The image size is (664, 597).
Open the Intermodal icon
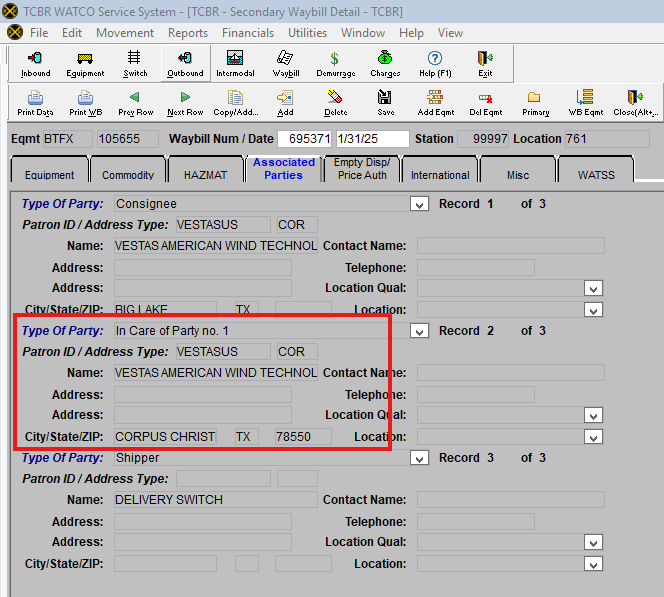point(235,64)
